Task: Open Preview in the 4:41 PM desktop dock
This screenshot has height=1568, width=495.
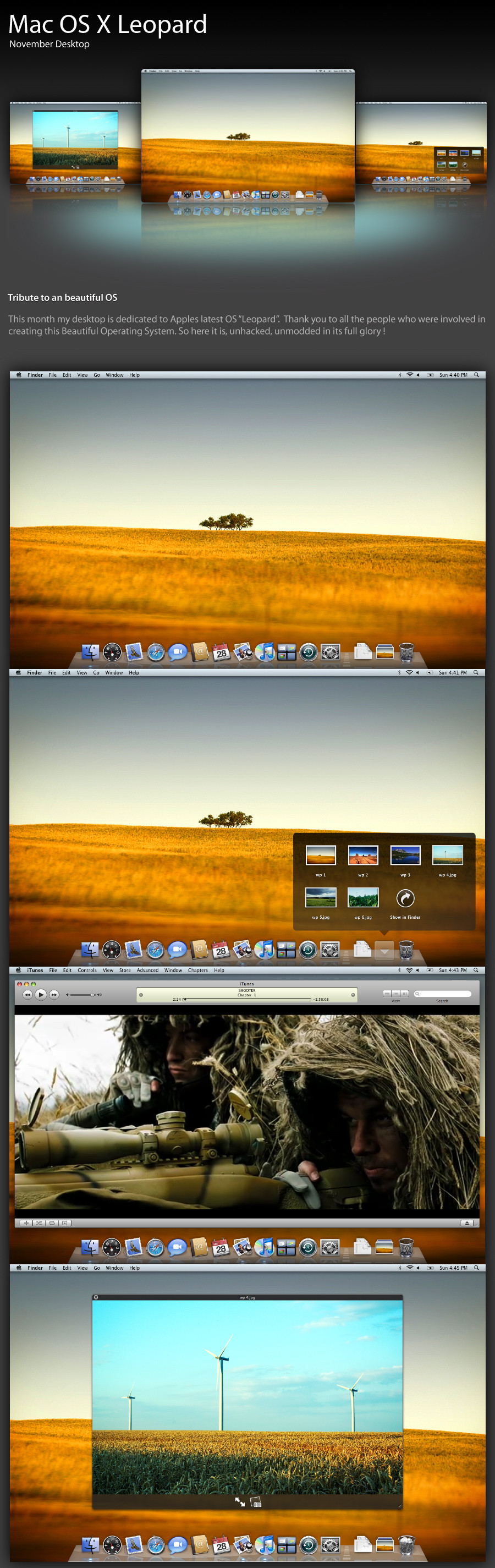Action: click(243, 949)
